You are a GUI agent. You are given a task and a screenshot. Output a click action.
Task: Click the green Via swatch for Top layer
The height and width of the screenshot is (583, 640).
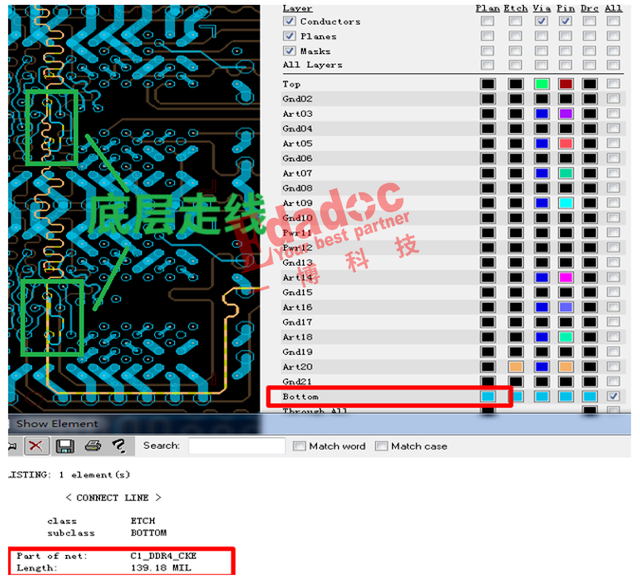(x=542, y=85)
